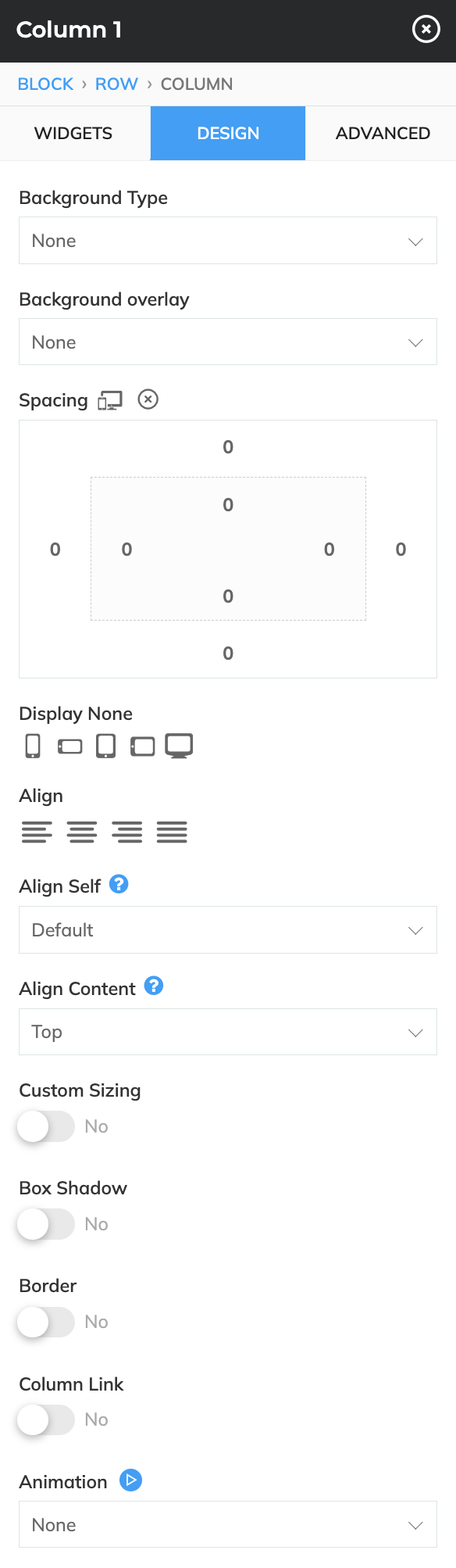Select align center icon

(82, 832)
